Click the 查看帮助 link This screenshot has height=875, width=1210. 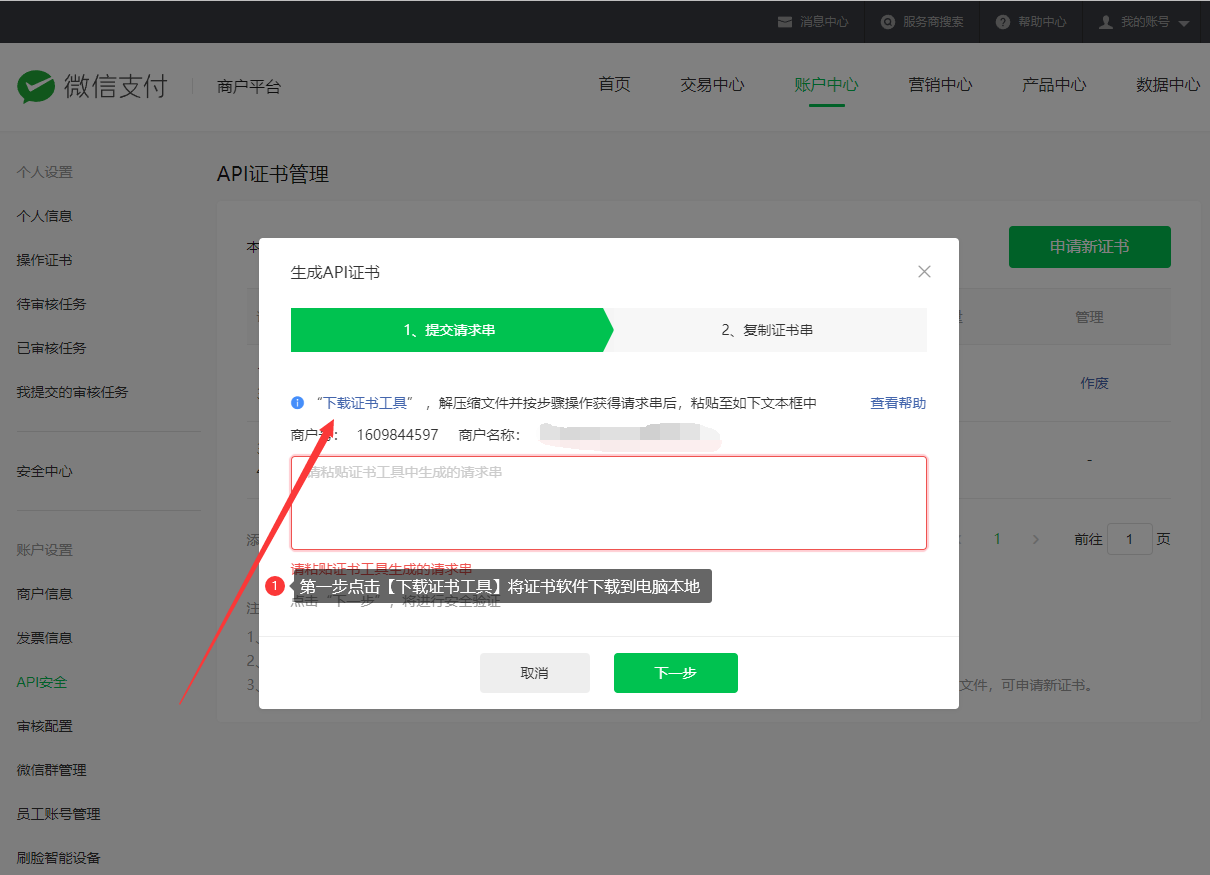coord(898,403)
